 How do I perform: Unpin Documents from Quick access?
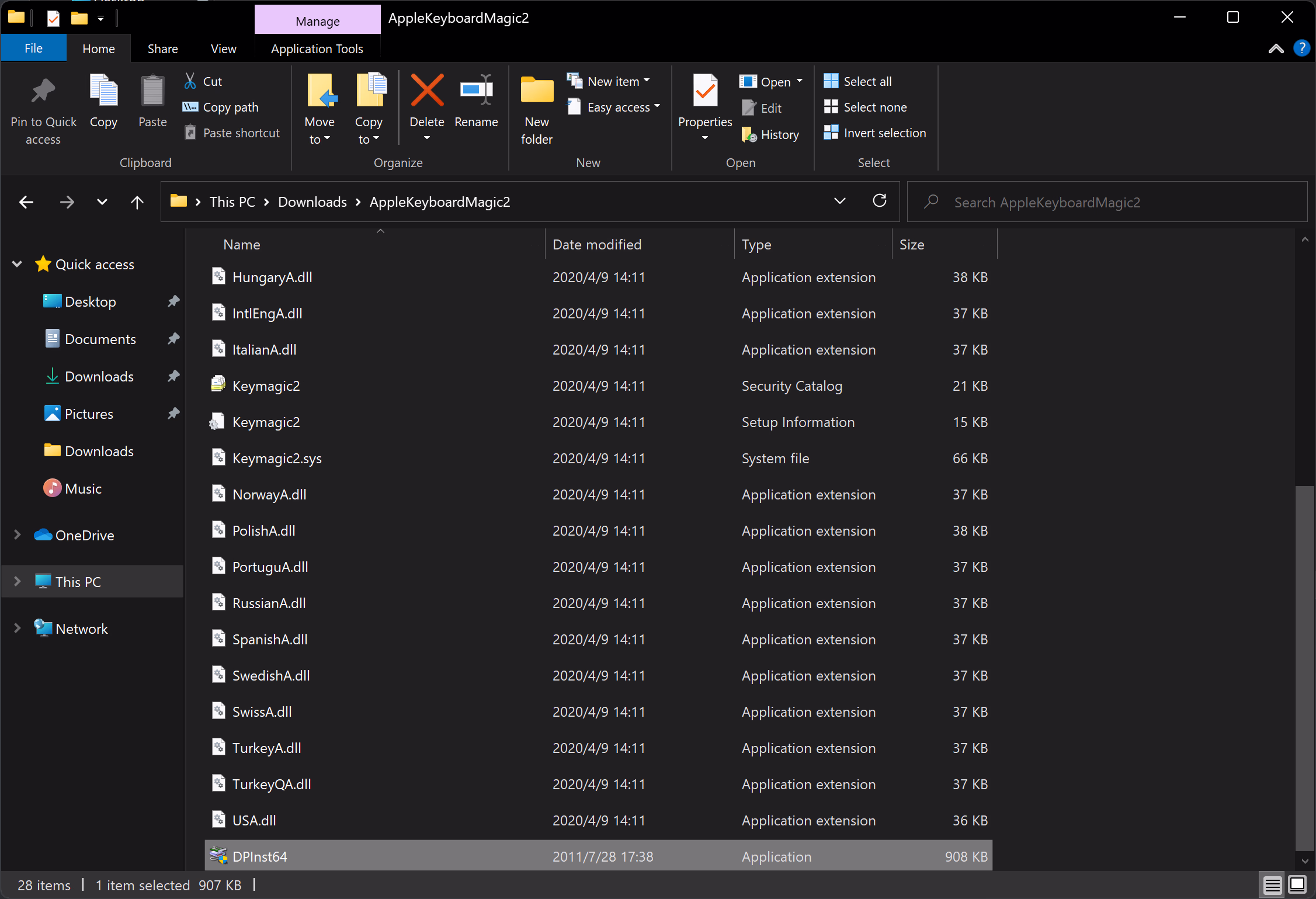(173, 339)
